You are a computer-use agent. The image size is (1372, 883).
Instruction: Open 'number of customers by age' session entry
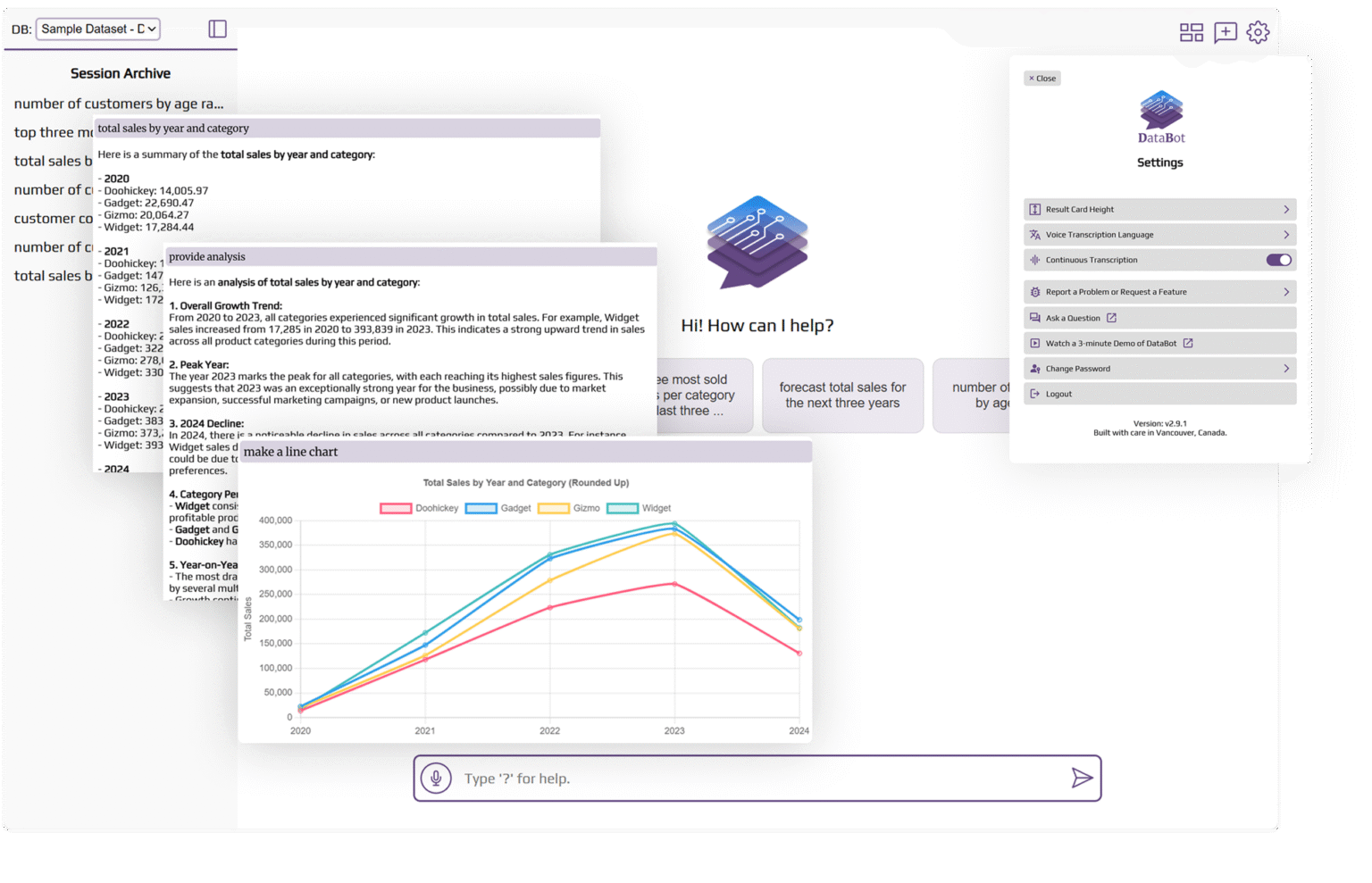(x=120, y=104)
